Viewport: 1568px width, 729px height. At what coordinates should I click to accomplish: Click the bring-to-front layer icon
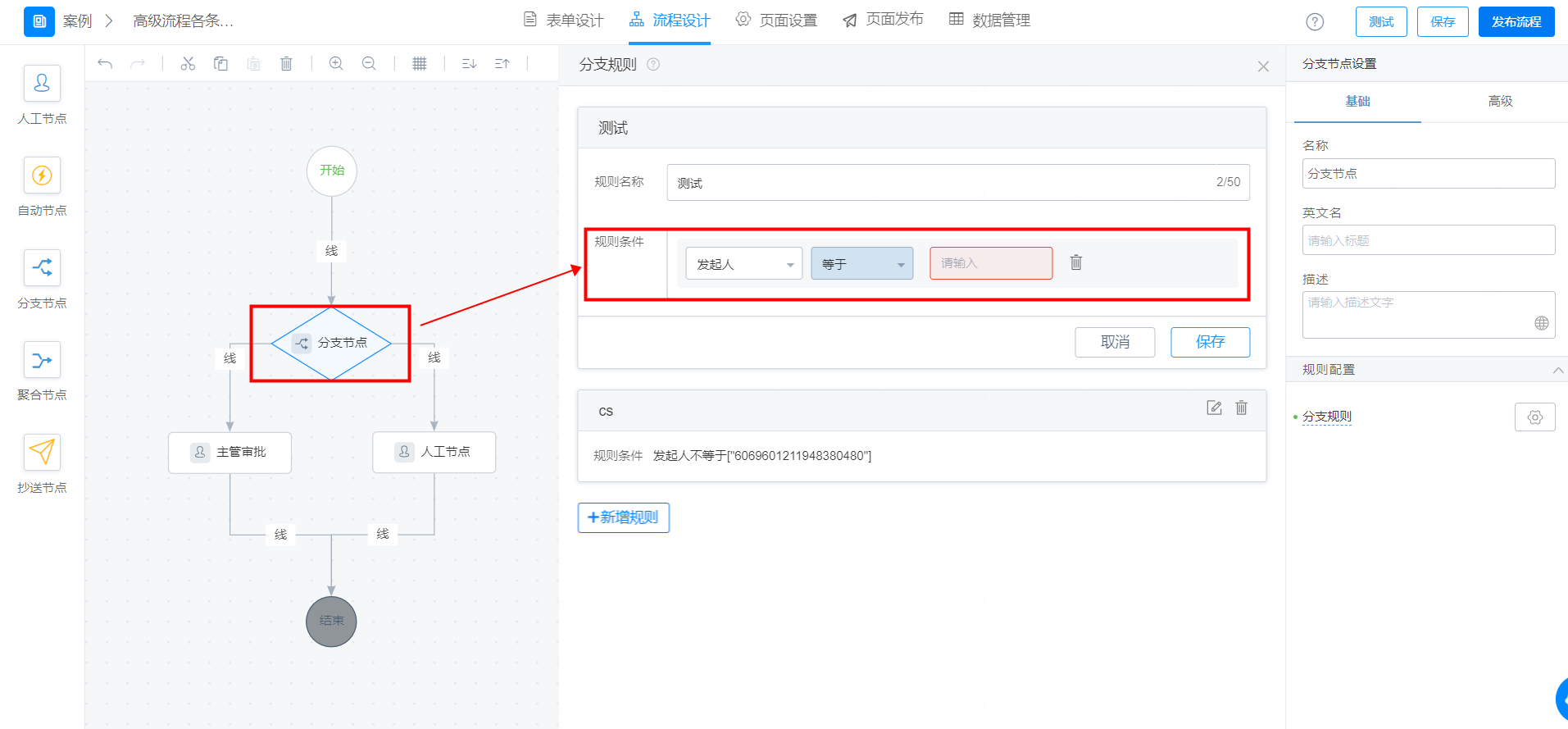502,63
